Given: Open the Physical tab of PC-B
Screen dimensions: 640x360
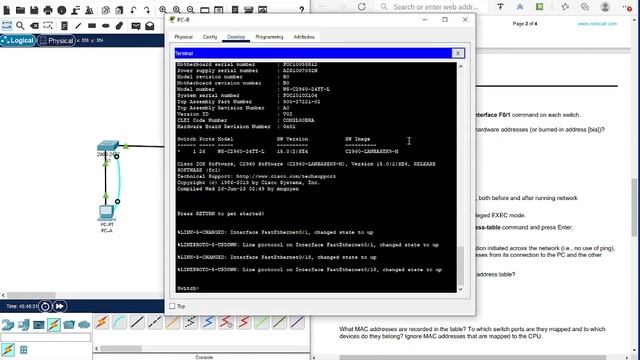Looking at the screenshot, I should [183, 37].
